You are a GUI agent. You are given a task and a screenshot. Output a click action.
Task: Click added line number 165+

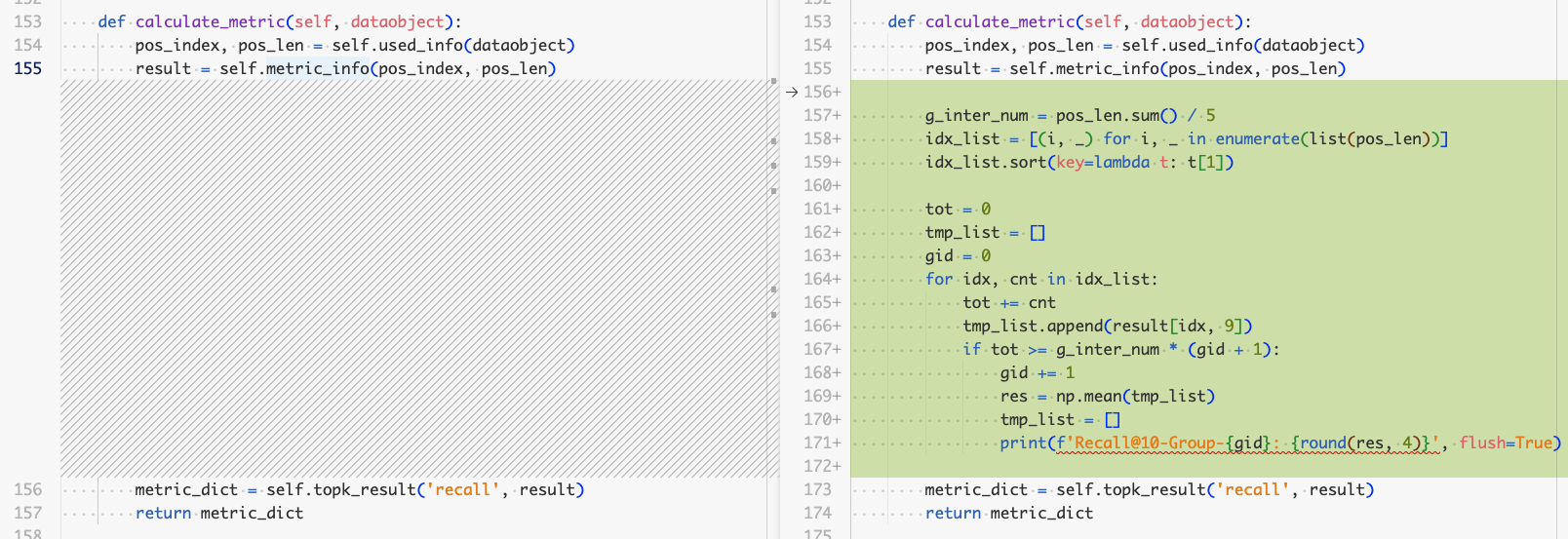point(822,302)
